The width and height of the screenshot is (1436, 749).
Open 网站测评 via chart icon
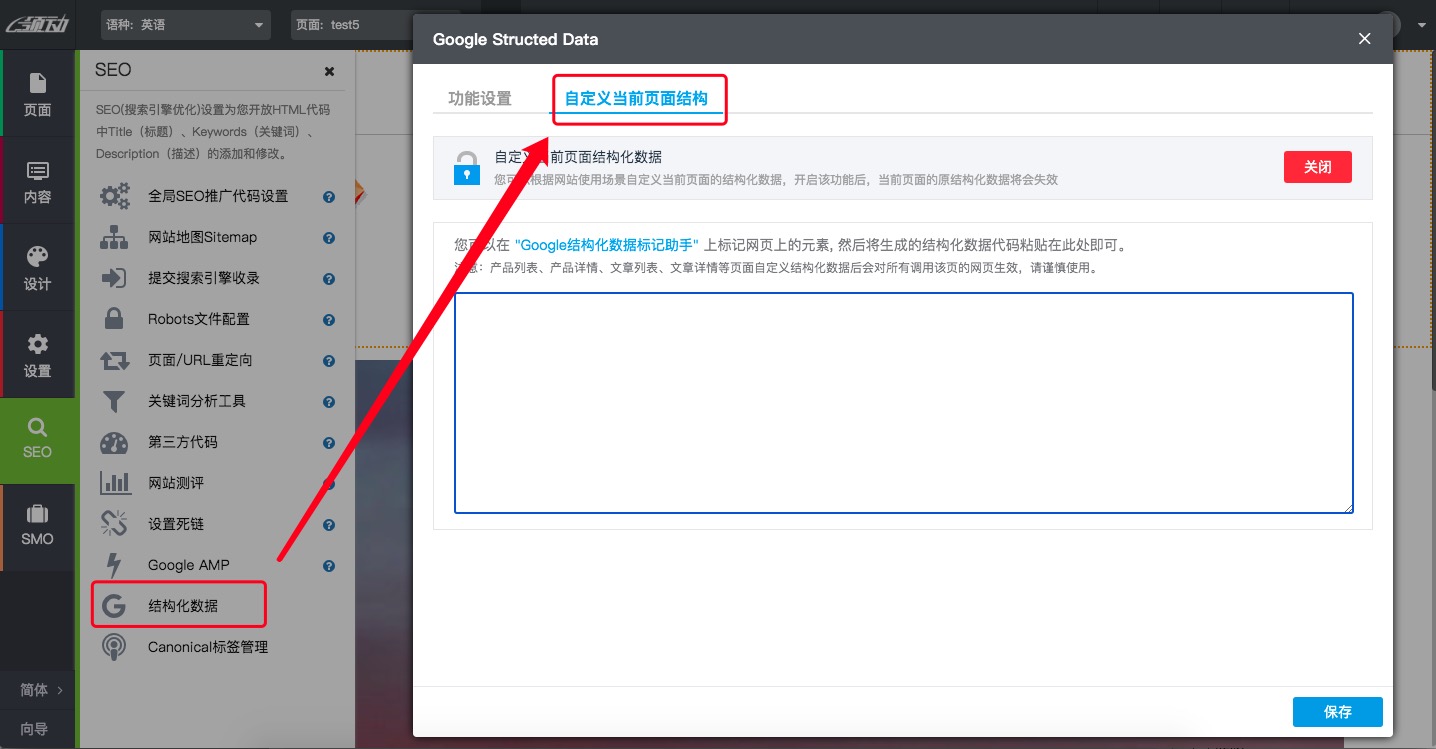114,483
